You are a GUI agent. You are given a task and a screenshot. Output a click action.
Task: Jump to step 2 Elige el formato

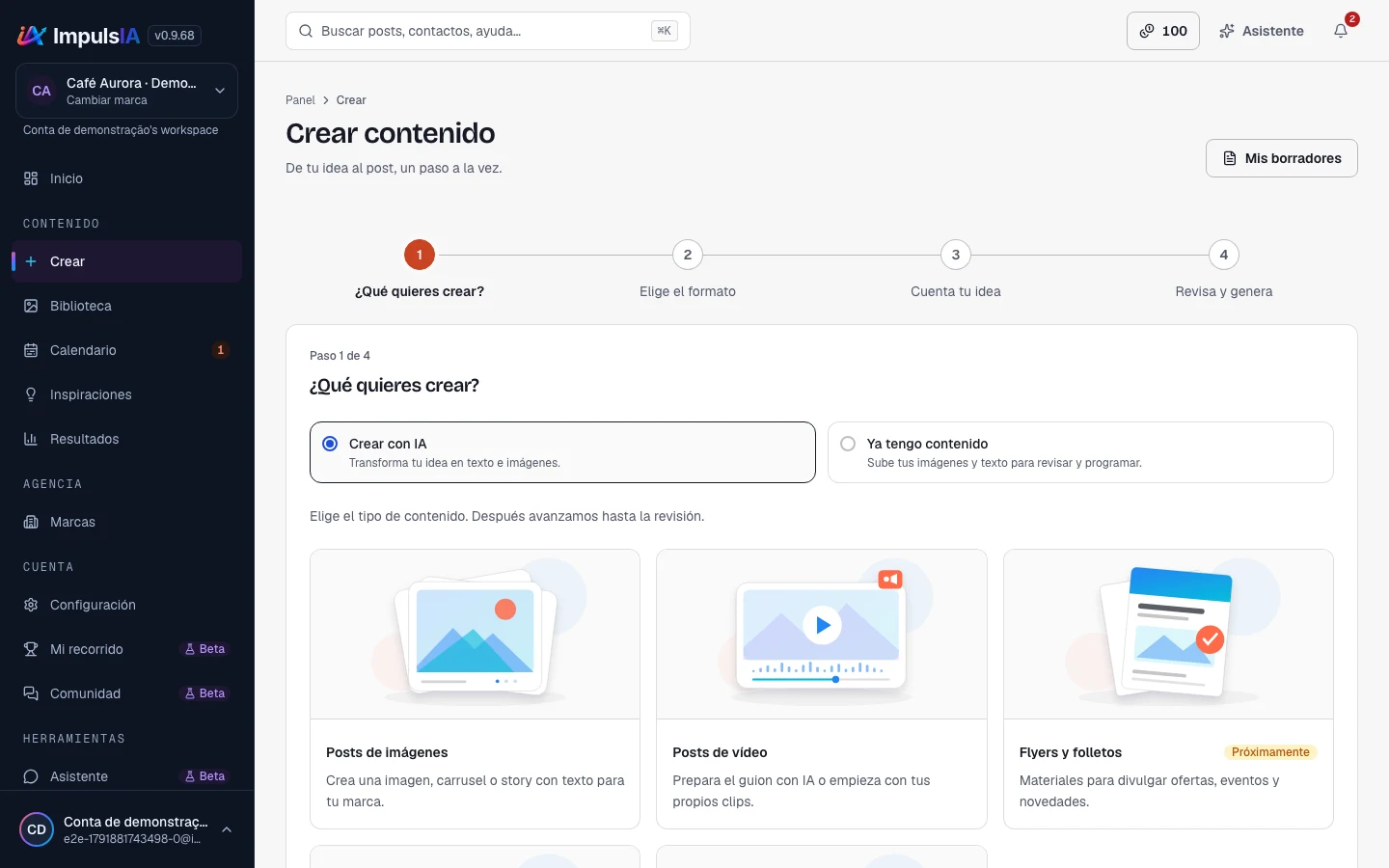click(688, 255)
